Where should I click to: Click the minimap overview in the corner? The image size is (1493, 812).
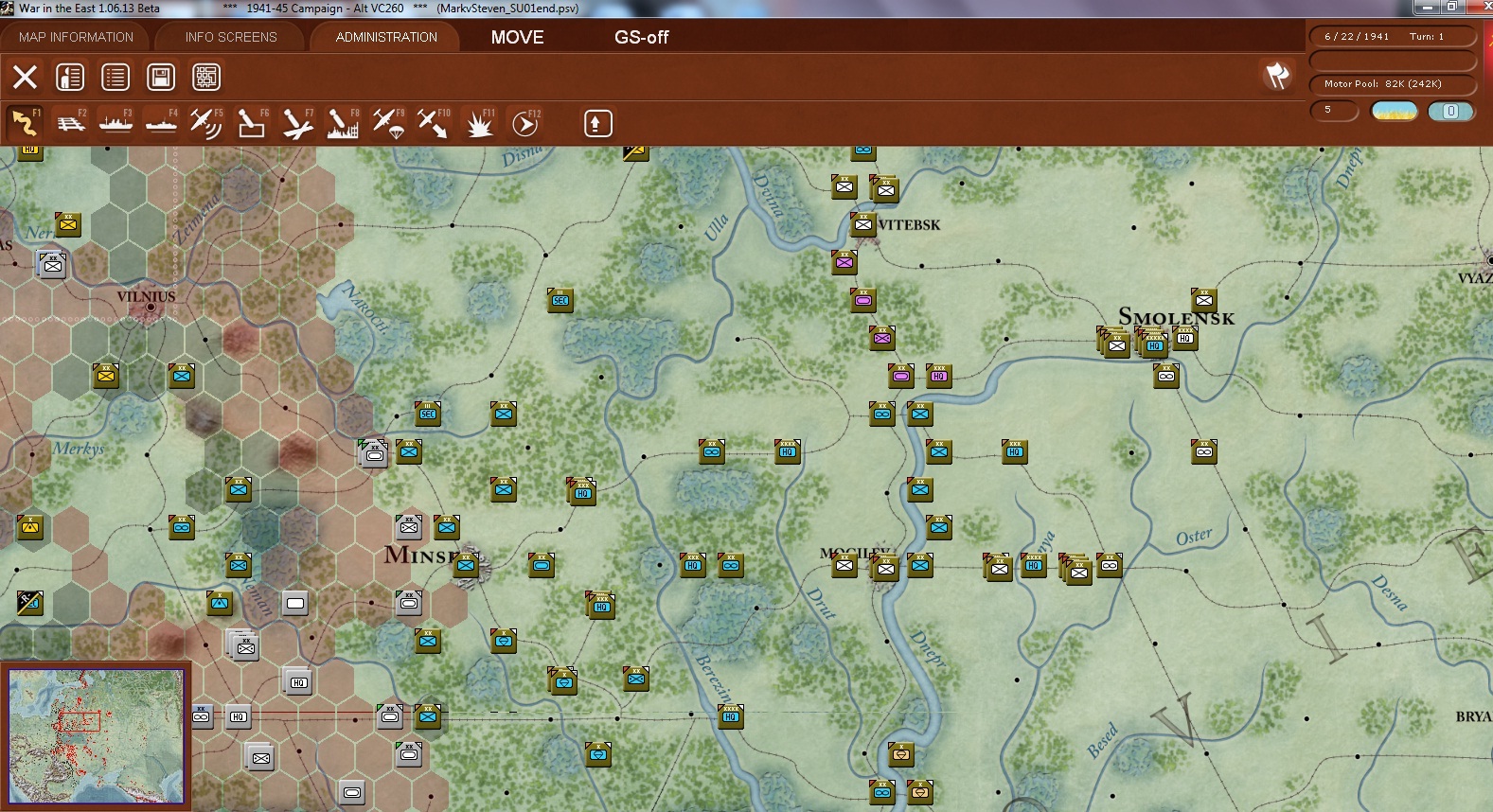[x=96, y=736]
